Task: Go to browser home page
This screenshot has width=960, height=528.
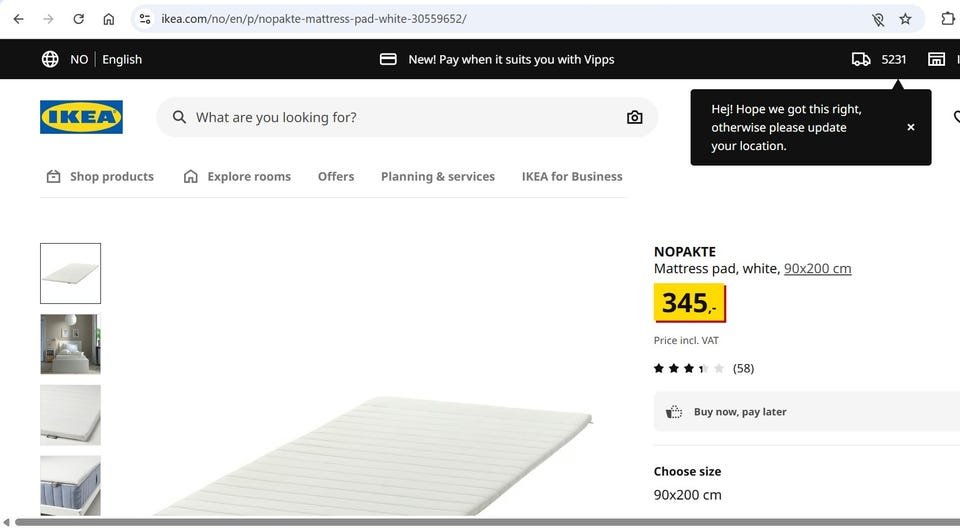Action: 108,19
